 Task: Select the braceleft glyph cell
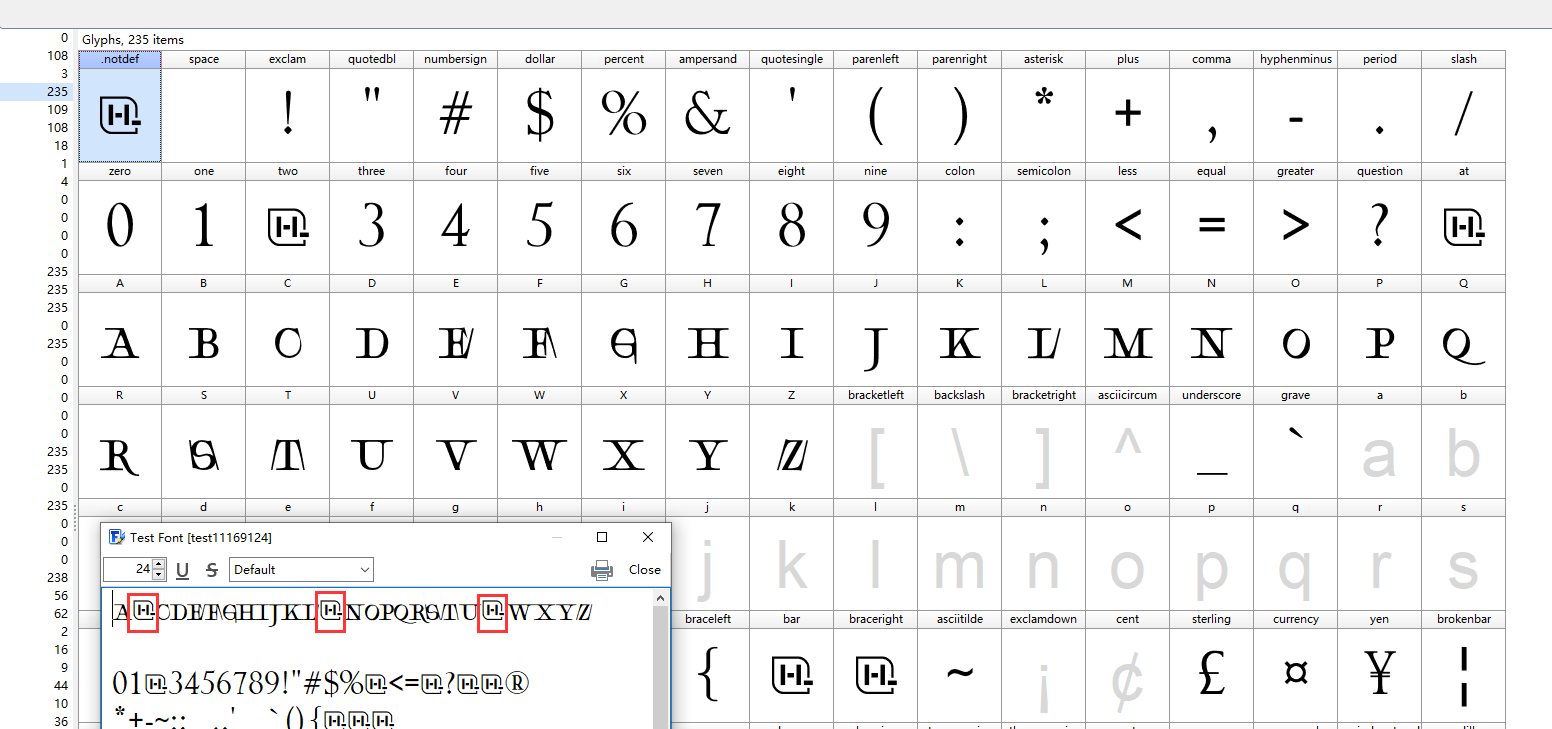click(x=708, y=667)
